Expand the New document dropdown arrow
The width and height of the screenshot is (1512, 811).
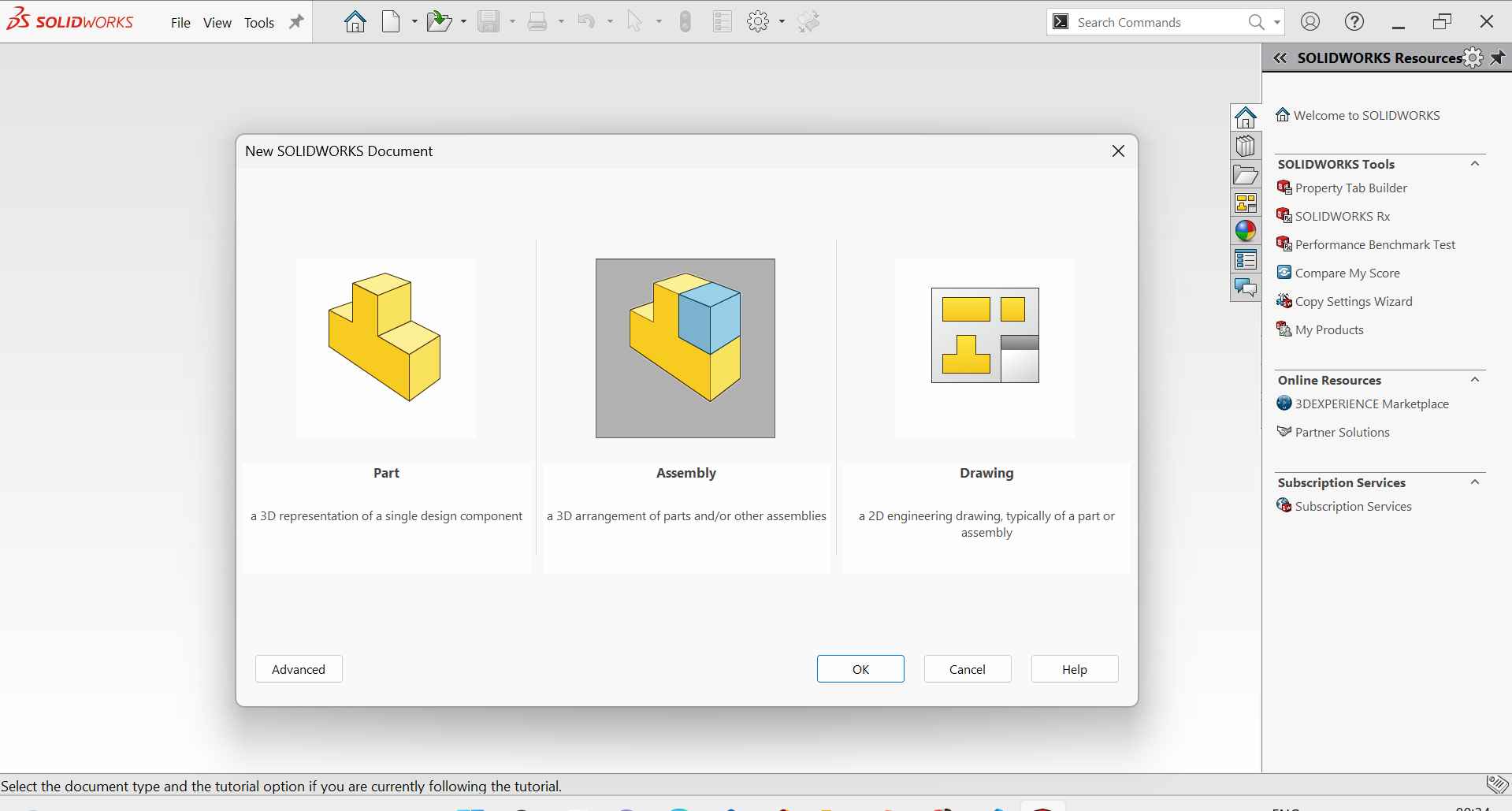(414, 21)
